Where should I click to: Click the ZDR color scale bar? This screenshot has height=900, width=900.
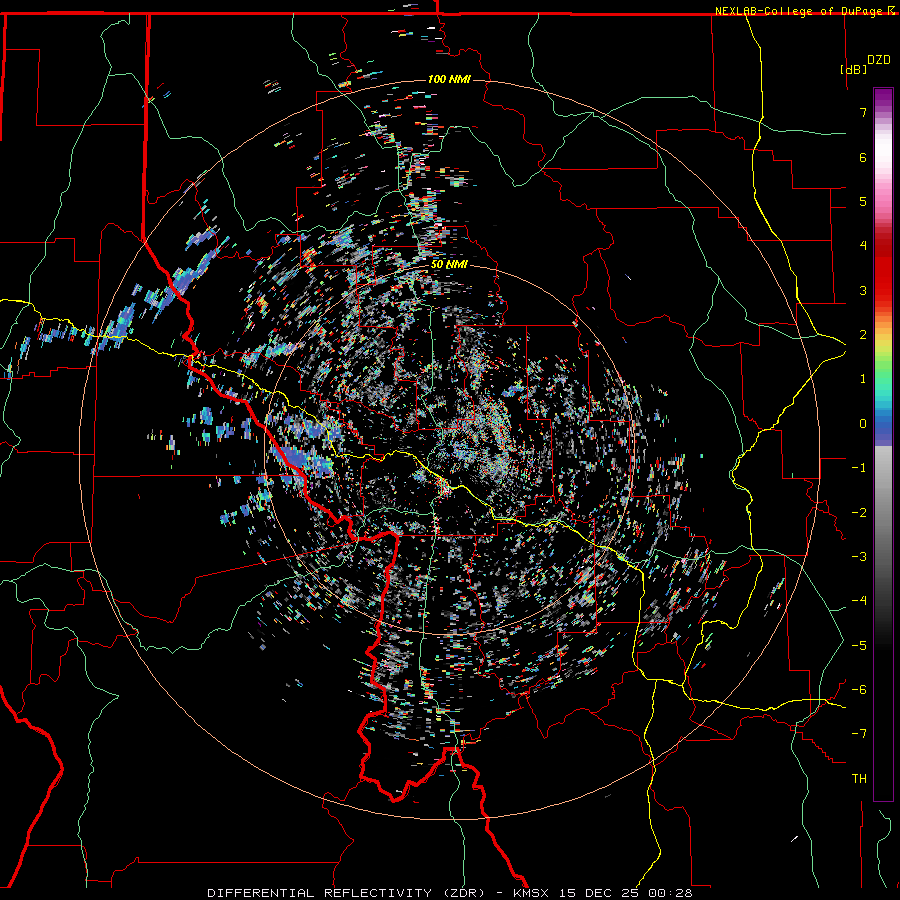883,444
